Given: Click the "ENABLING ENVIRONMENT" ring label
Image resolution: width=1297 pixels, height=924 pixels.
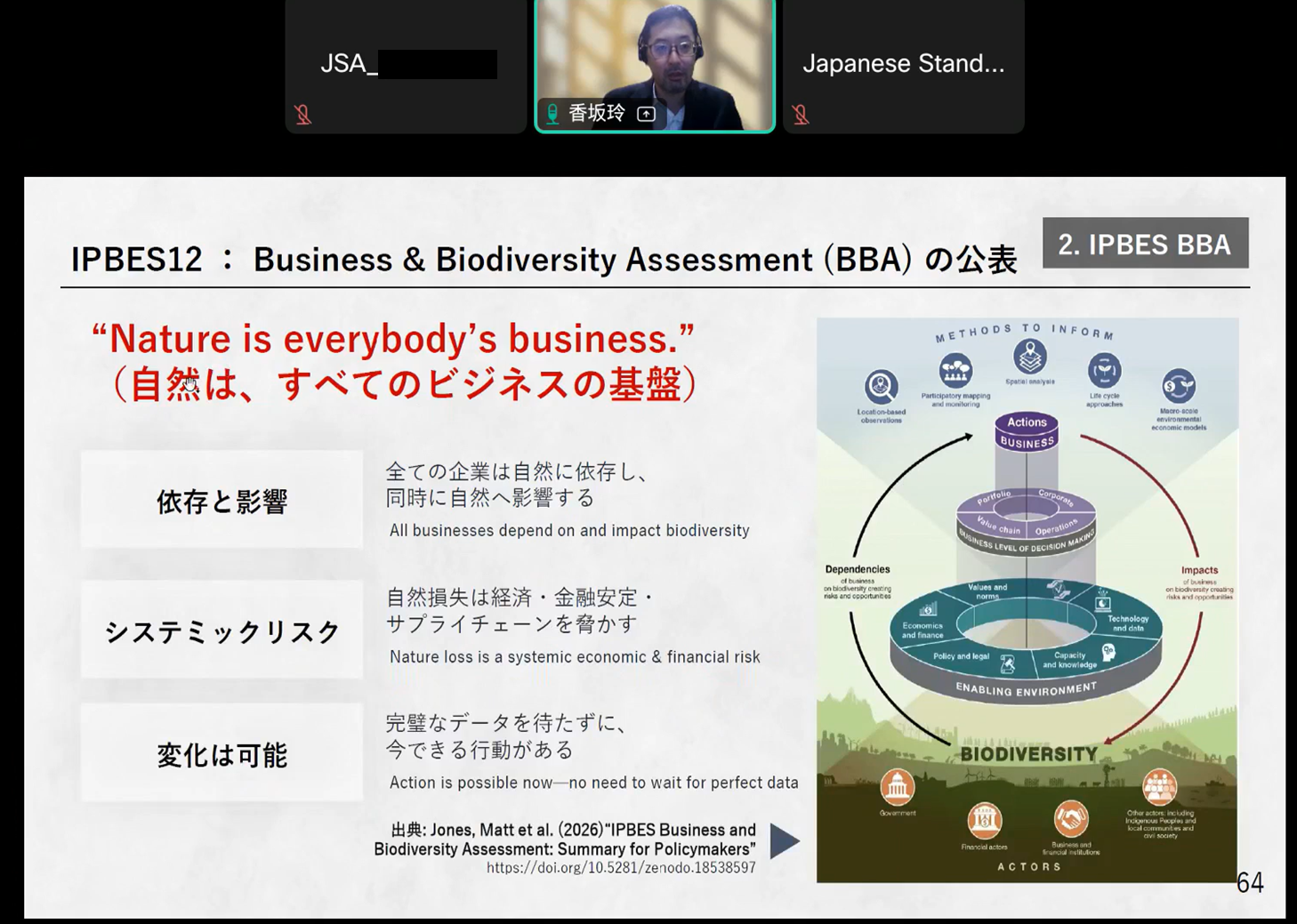Looking at the screenshot, I should point(1026,689).
